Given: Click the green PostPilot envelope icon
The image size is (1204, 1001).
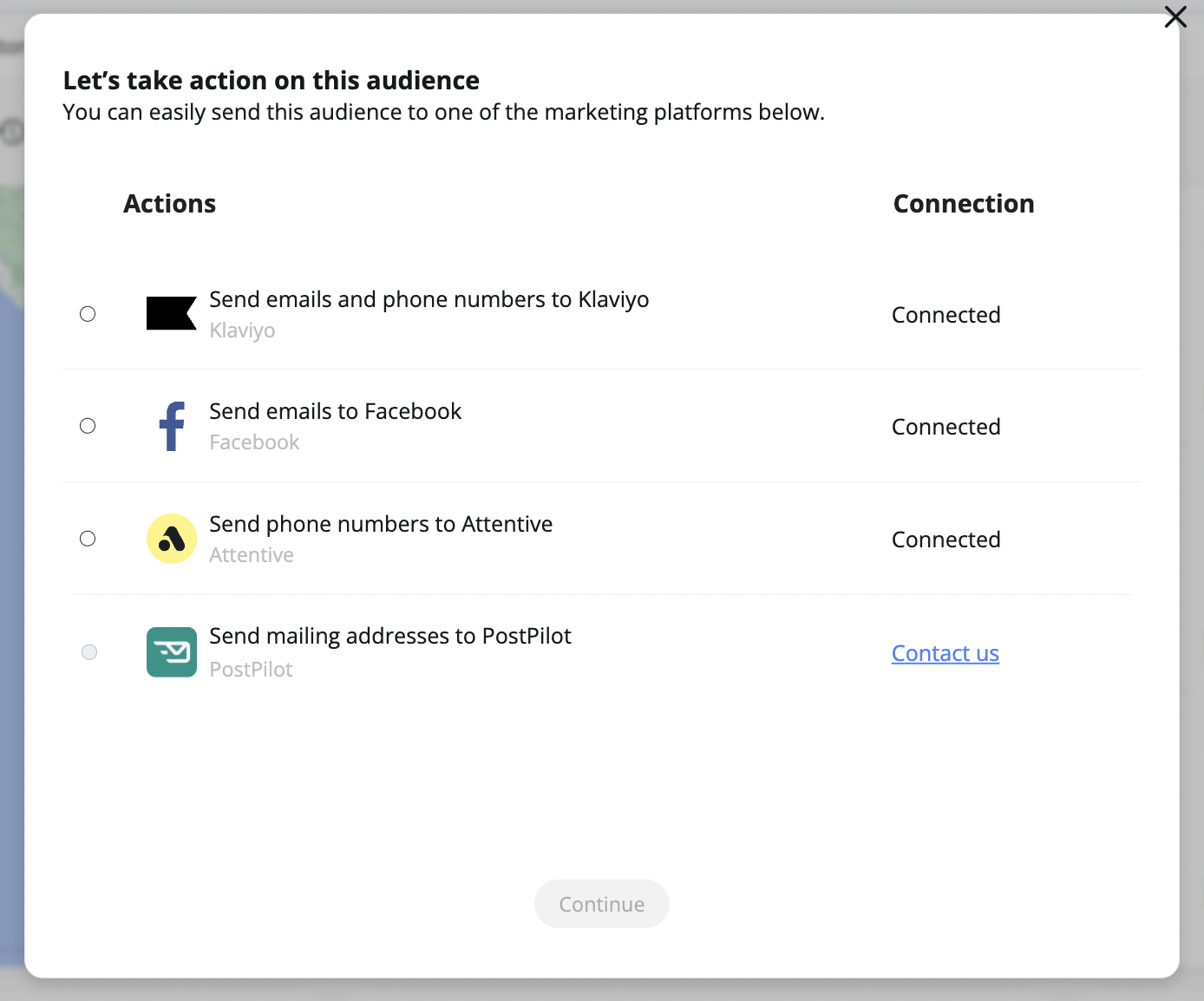Looking at the screenshot, I should click(172, 652).
